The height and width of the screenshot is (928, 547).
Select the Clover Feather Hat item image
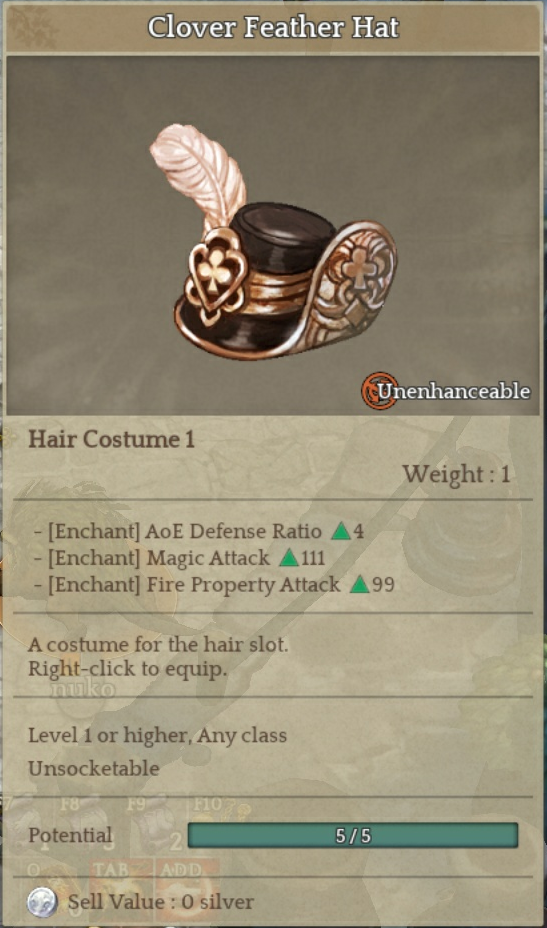285,243
